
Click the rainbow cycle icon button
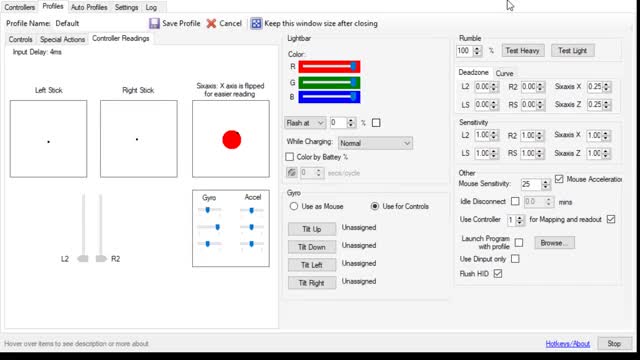291,173
